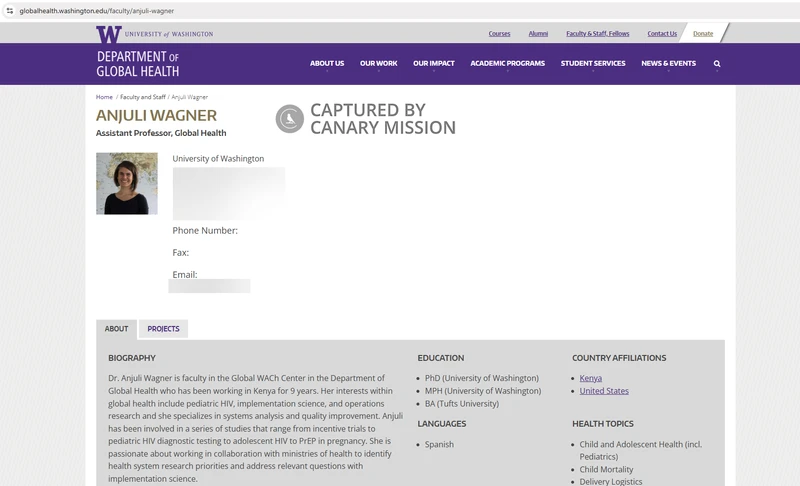Click the 'Phone Number:' label

[x=205, y=231]
